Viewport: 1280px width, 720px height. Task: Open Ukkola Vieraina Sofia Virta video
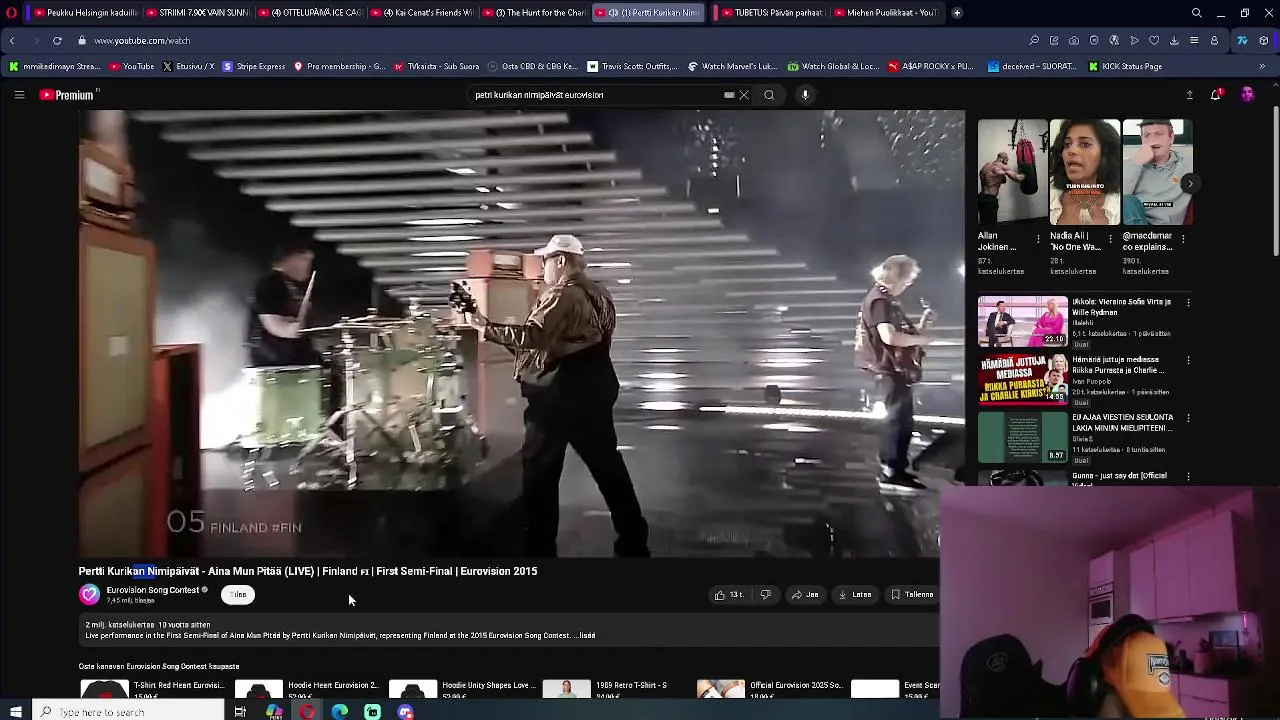coord(1023,321)
